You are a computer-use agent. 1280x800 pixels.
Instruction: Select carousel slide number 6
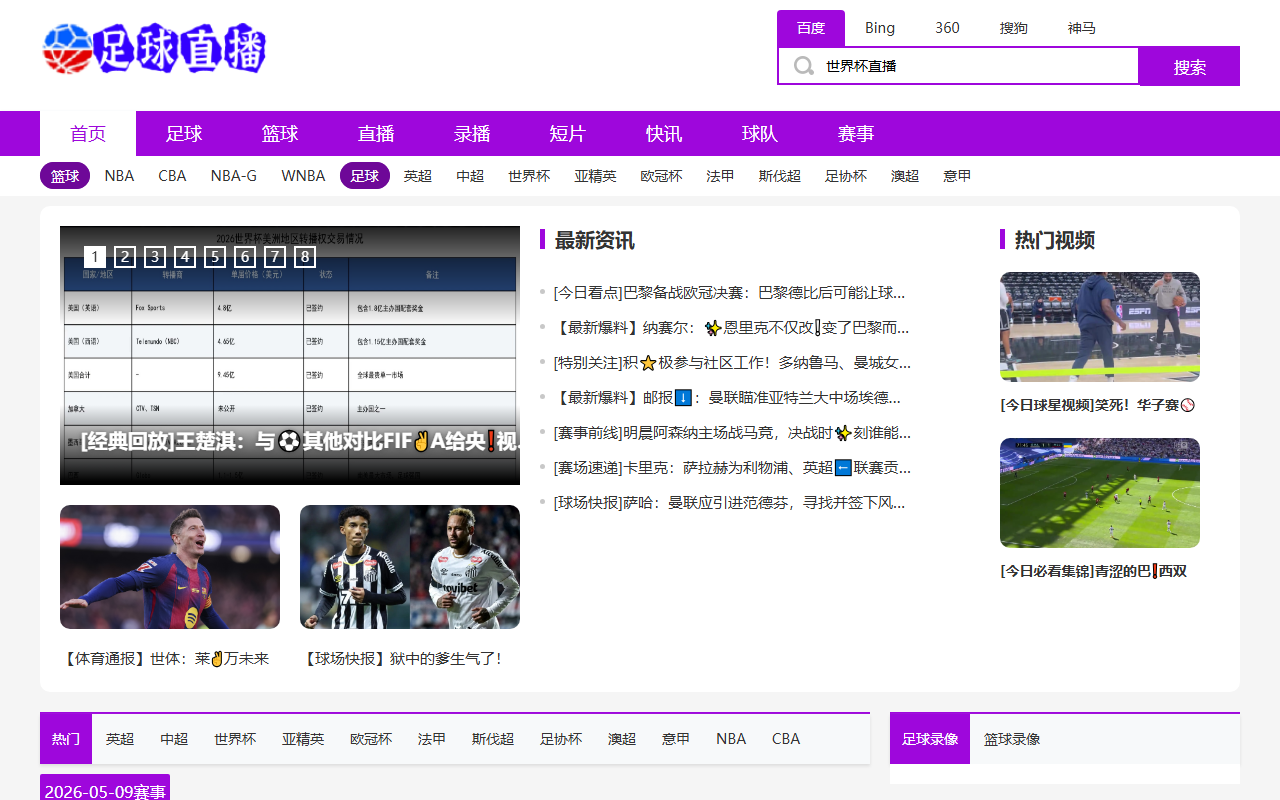click(244, 257)
